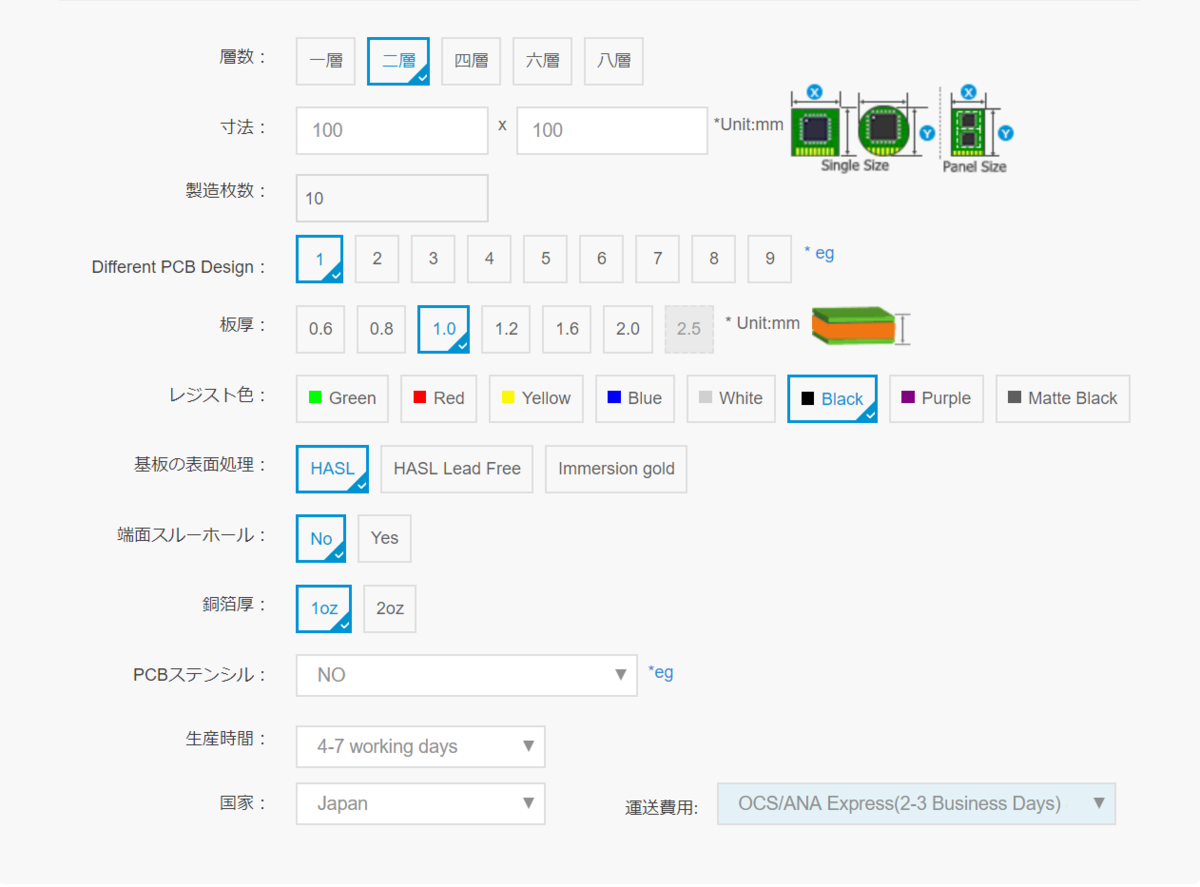Set Different PCB Design to 7

(x=657, y=259)
